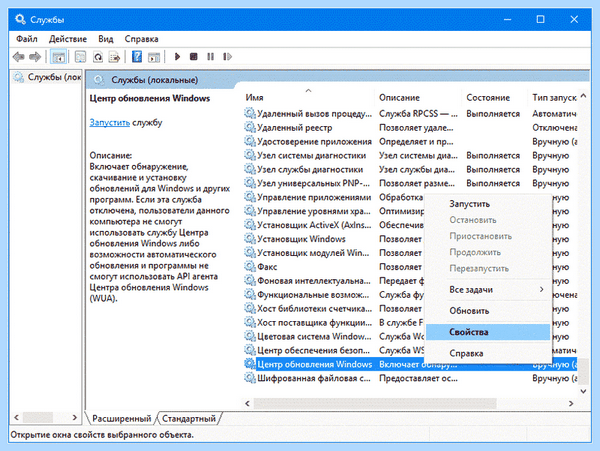Viewport: 600px width, 451px height.
Task: Click the Службы (локальные) header icon
Action: click(x=99, y=80)
